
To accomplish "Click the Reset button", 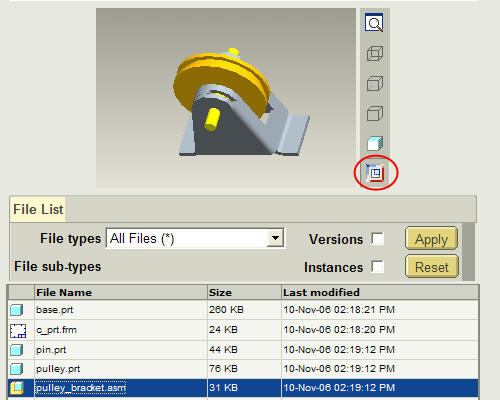I will tap(432, 267).
